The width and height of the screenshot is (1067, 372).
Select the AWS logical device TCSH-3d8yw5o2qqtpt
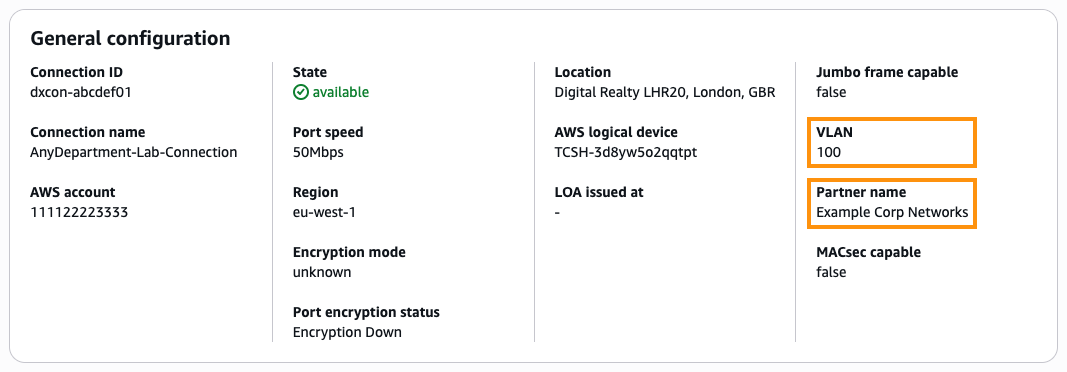click(625, 152)
